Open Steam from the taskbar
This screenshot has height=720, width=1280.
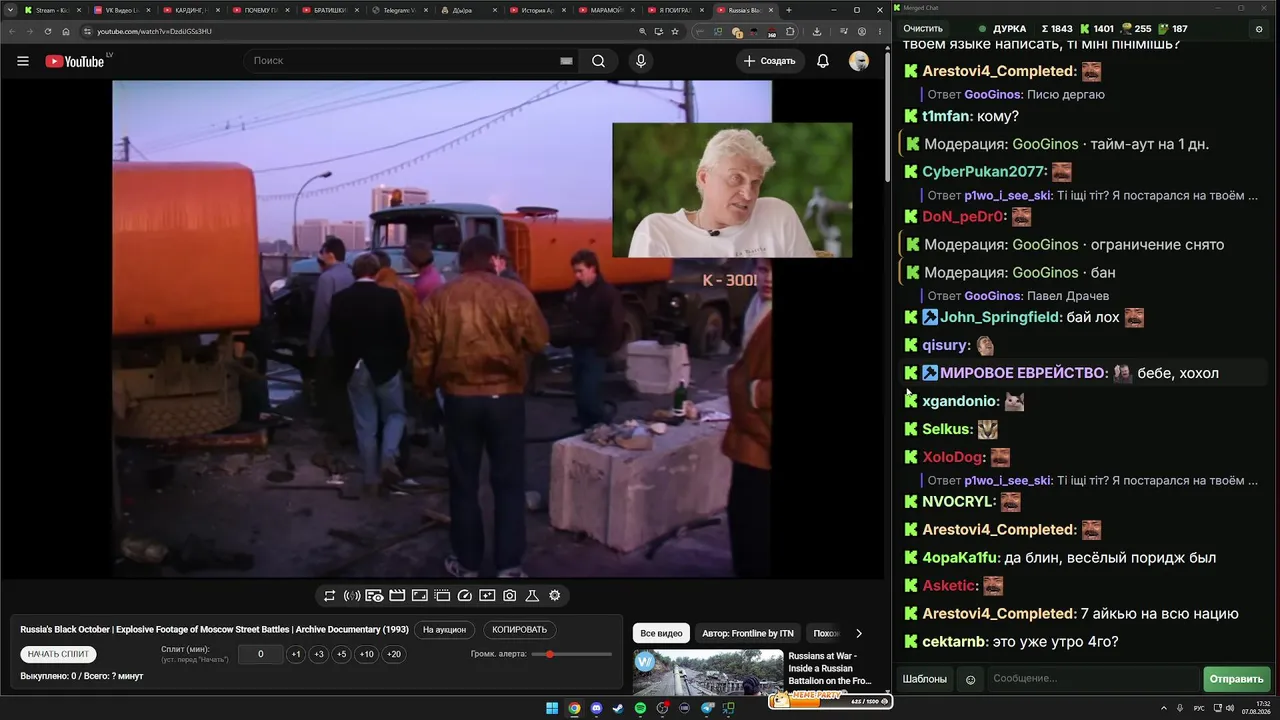[x=618, y=708]
